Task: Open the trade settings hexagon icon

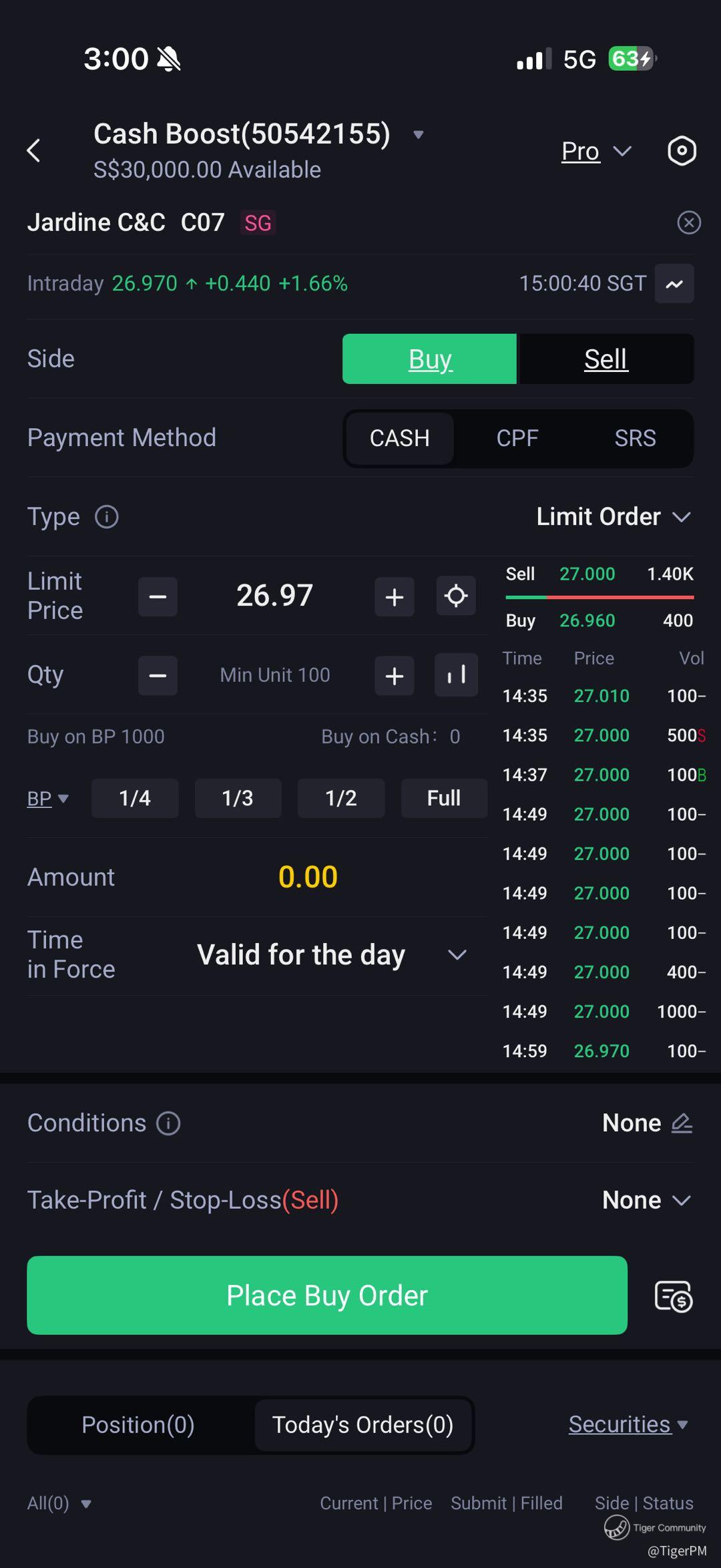Action: [x=682, y=151]
